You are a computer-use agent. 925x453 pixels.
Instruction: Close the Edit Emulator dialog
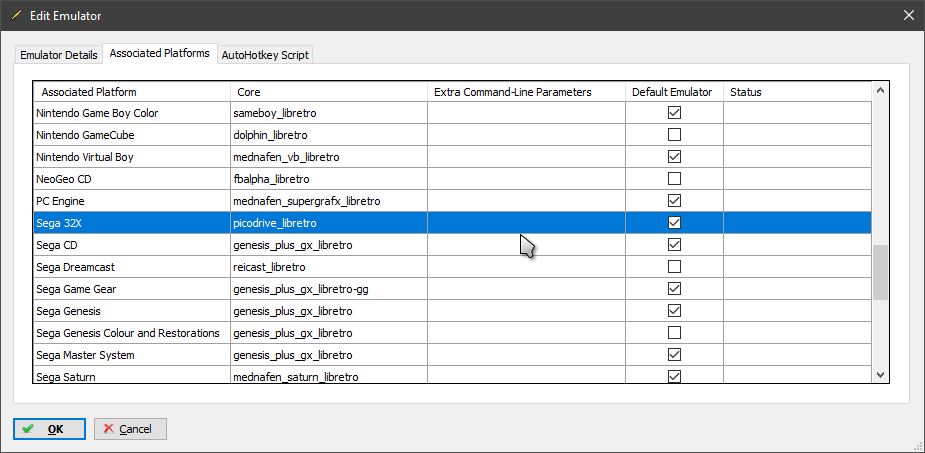[x=908, y=15]
